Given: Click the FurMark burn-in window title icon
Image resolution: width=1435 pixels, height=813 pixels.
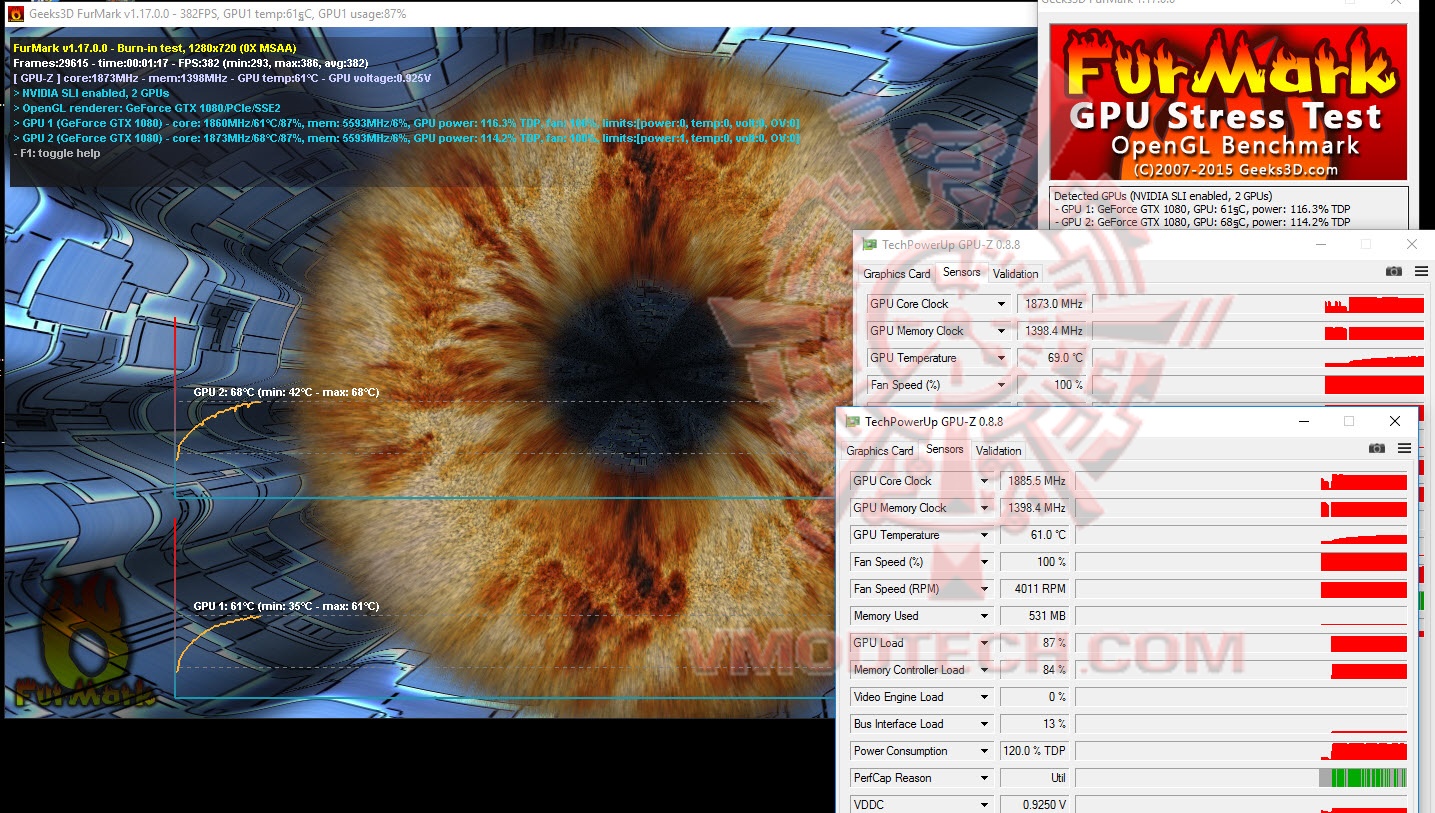Looking at the screenshot, I should [x=15, y=14].
